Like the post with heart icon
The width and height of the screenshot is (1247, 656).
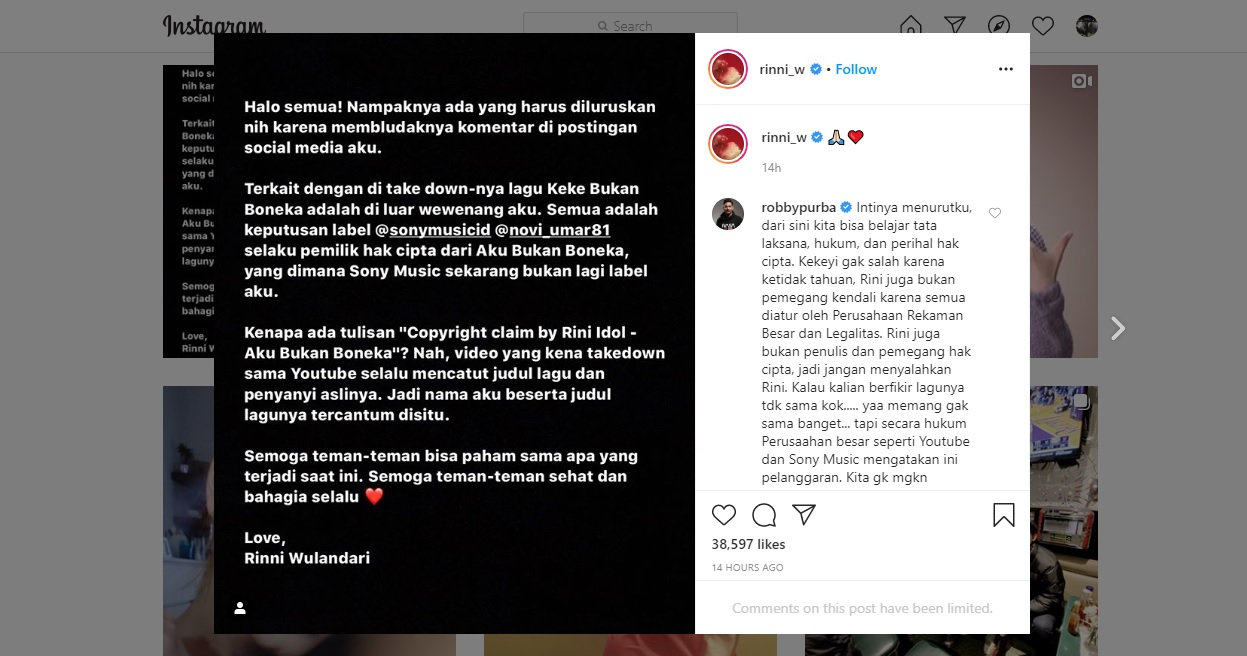tap(724, 515)
